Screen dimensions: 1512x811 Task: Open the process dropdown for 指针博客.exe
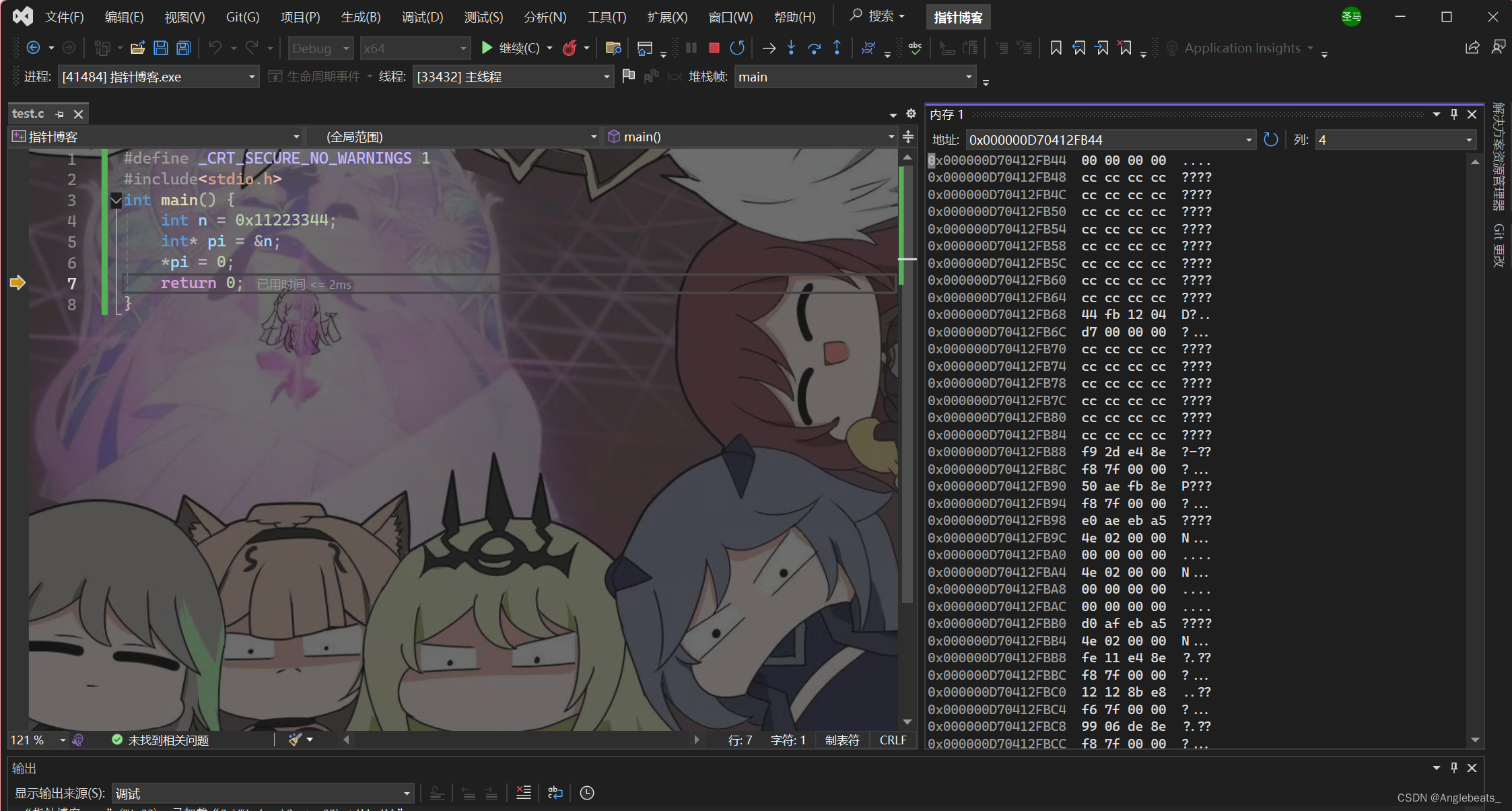click(252, 77)
